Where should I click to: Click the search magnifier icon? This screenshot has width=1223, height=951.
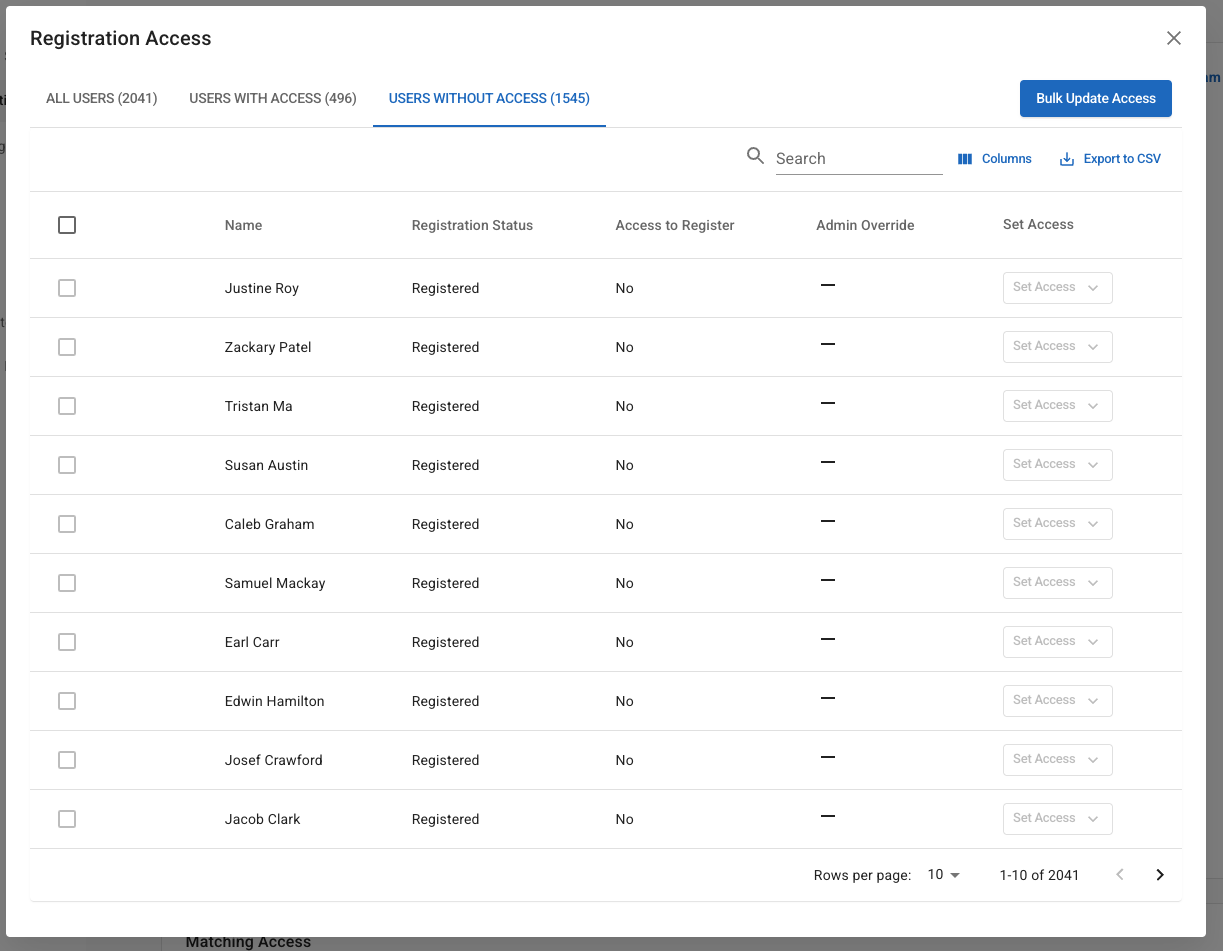[755, 156]
